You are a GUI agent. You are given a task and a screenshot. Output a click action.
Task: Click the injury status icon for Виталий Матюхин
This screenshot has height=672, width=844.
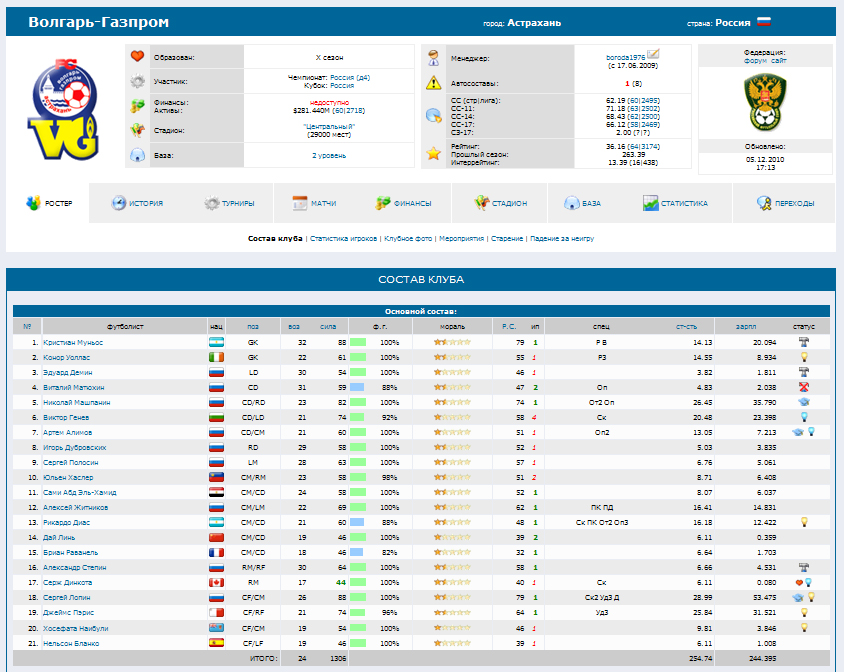[x=804, y=387]
